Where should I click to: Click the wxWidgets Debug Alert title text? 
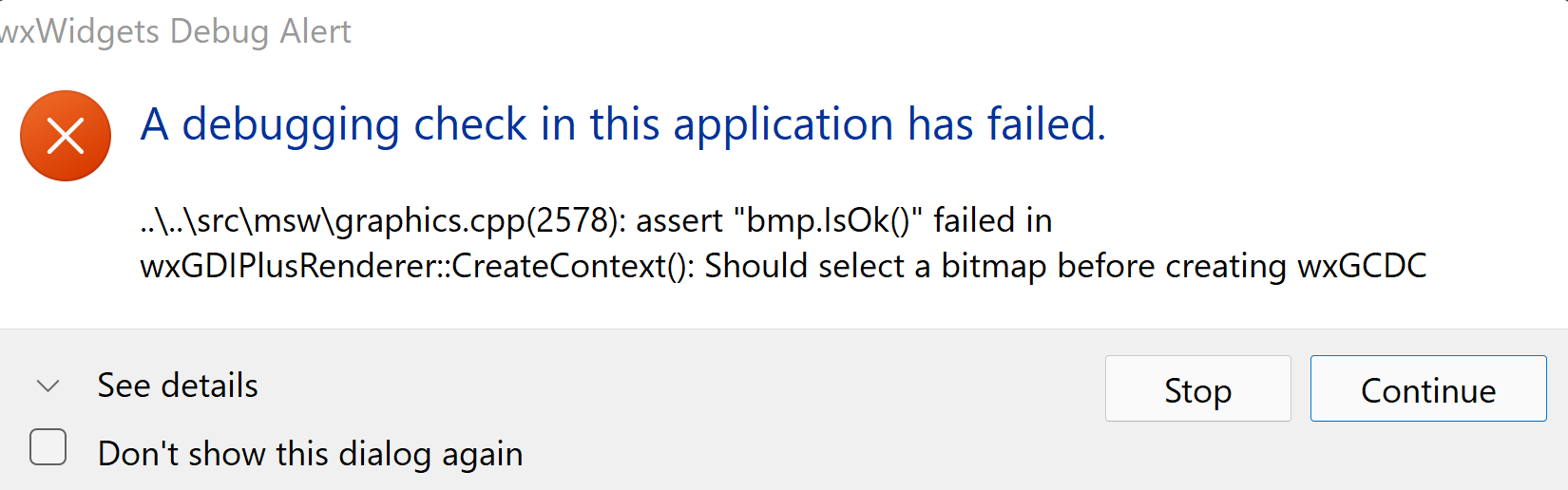[x=176, y=31]
